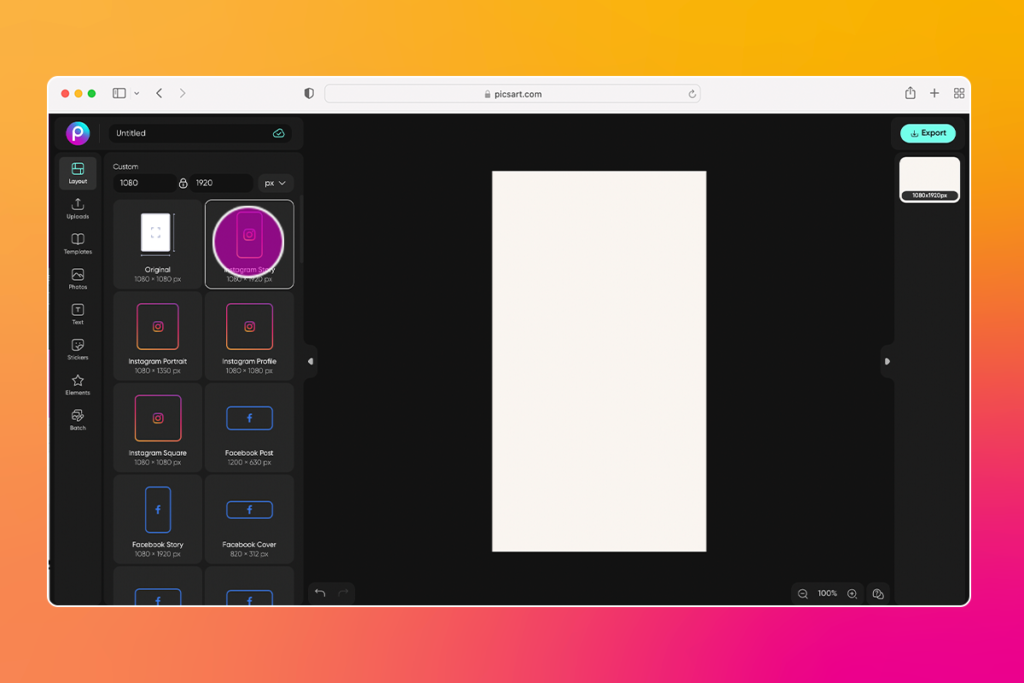Select the Facebook Cover layout preset

click(249, 519)
